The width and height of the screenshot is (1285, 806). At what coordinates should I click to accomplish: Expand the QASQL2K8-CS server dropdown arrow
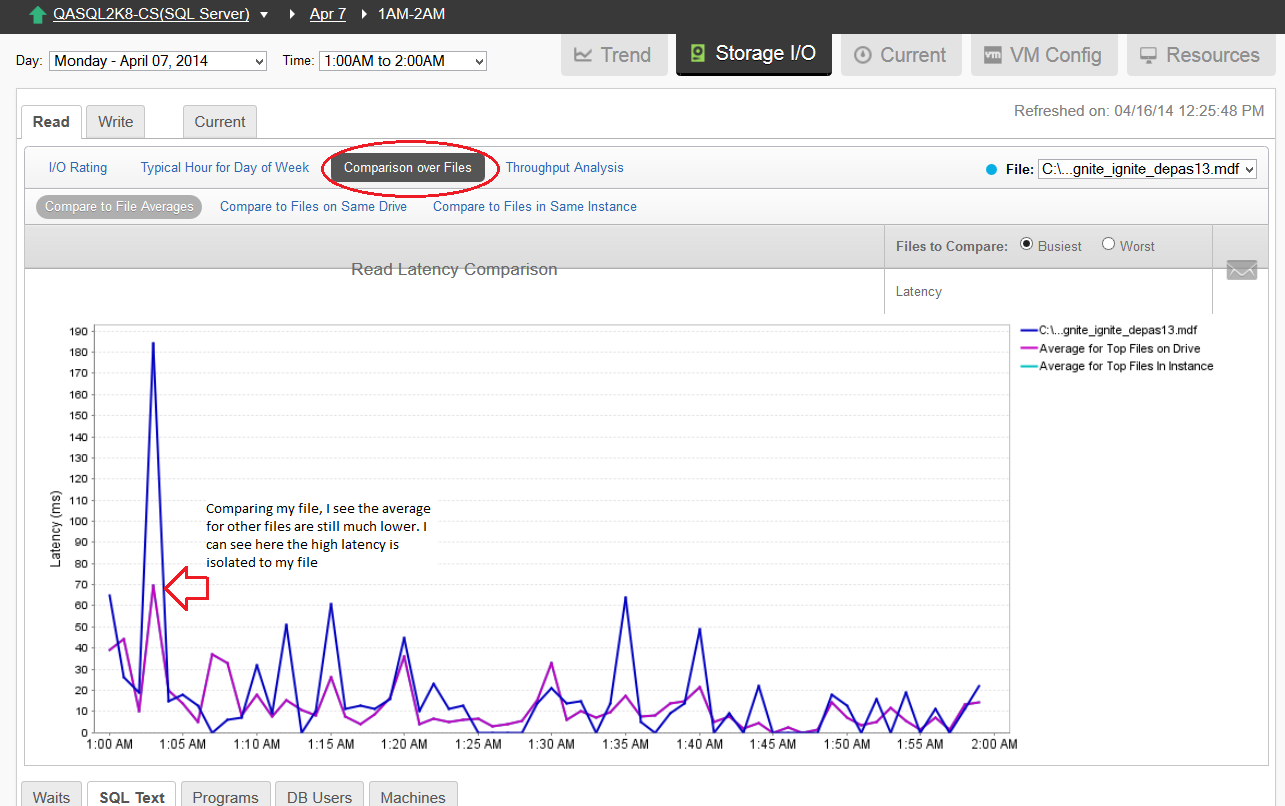[264, 15]
